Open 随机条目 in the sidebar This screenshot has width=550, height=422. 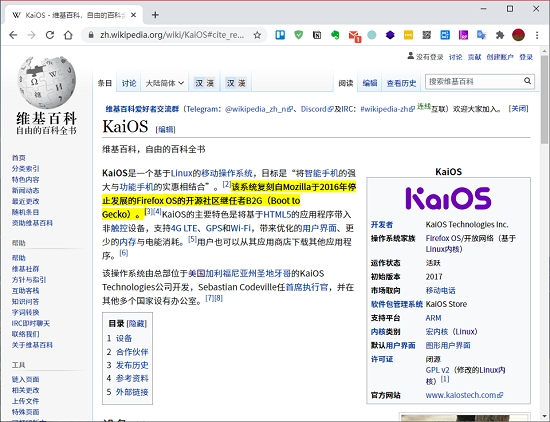pos(25,212)
